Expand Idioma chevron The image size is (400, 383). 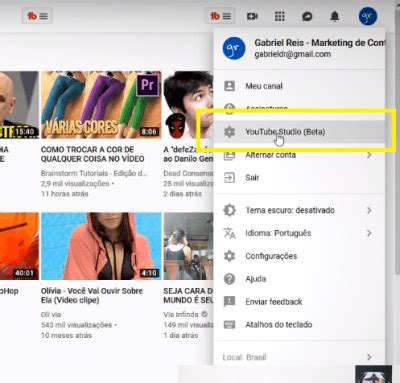(369, 233)
